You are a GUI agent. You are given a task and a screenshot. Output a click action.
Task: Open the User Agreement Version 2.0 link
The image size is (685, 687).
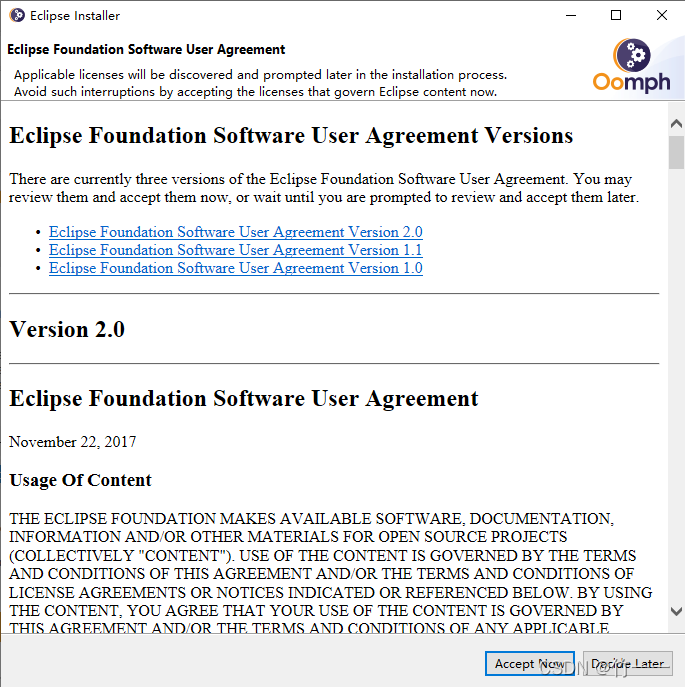pyautogui.click(x=236, y=232)
